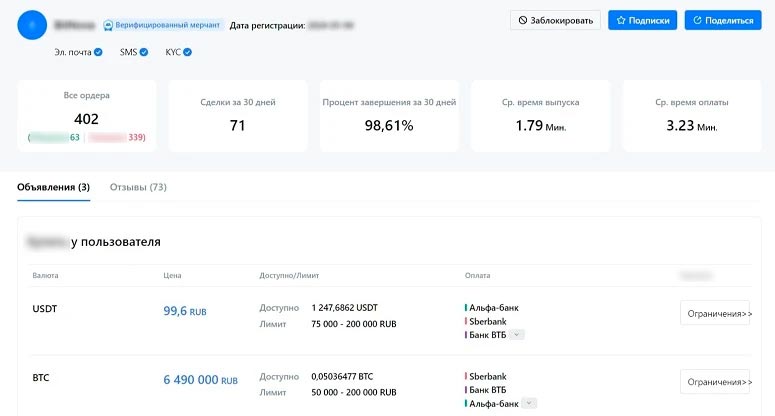Expand payment methods dropdown for BTC
Screen dimensions: 775x416
[x=529, y=403]
